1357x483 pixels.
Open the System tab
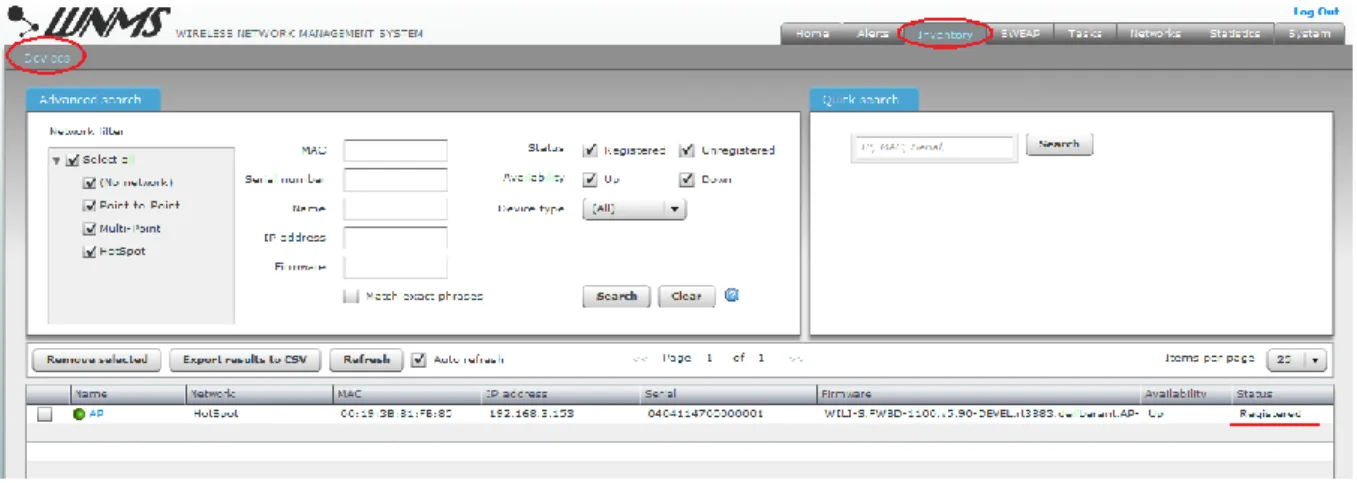pyautogui.click(x=1308, y=33)
